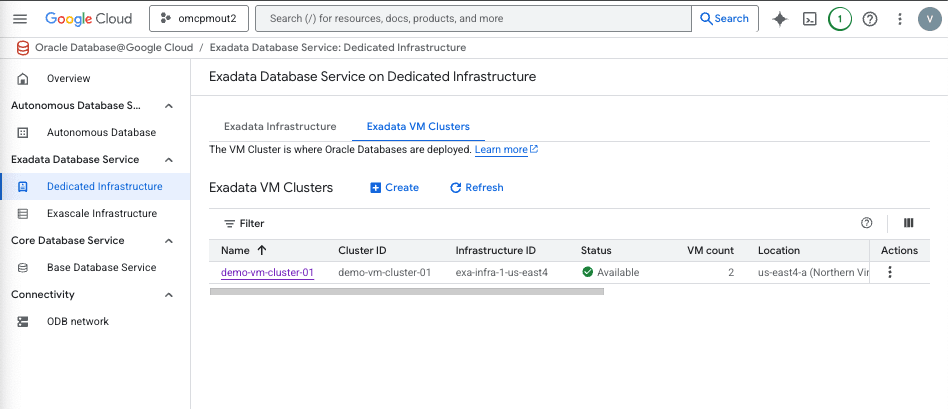Click the Cluster ID column header
This screenshot has height=409, width=948.
click(362, 250)
